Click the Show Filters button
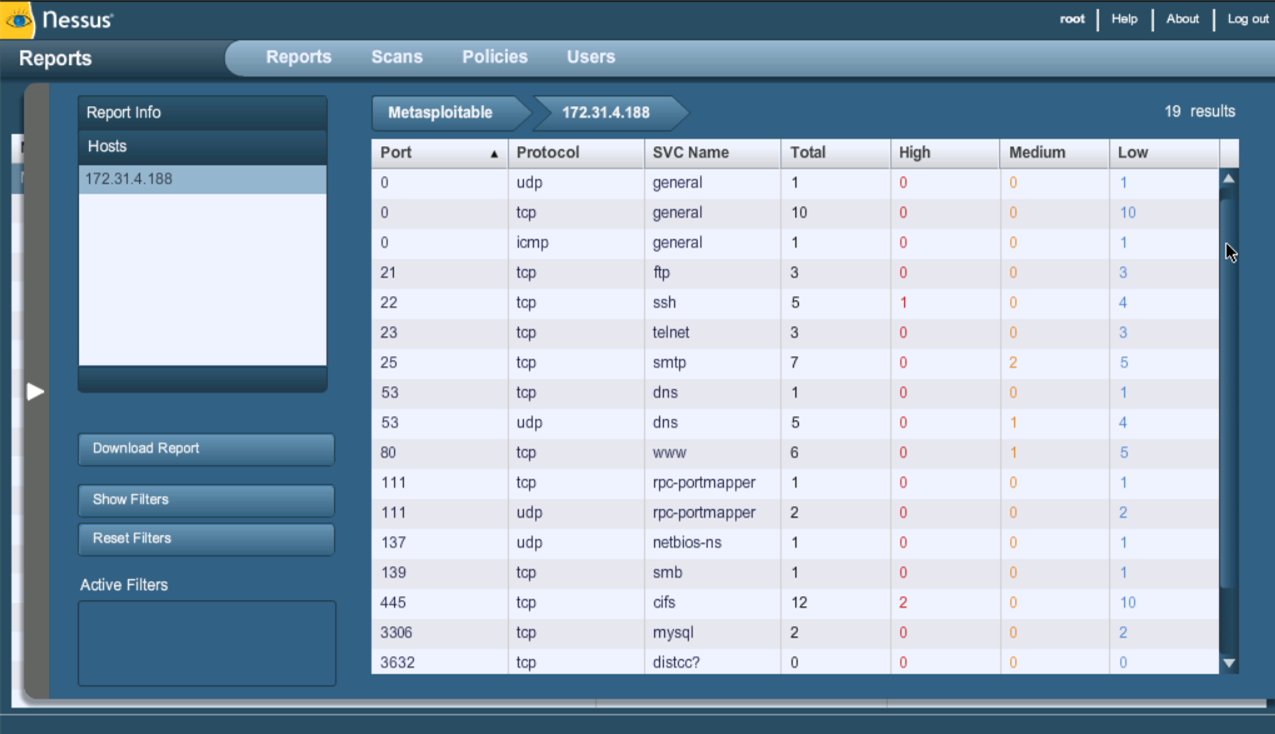The height and width of the screenshot is (734, 1275). click(x=206, y=500)
